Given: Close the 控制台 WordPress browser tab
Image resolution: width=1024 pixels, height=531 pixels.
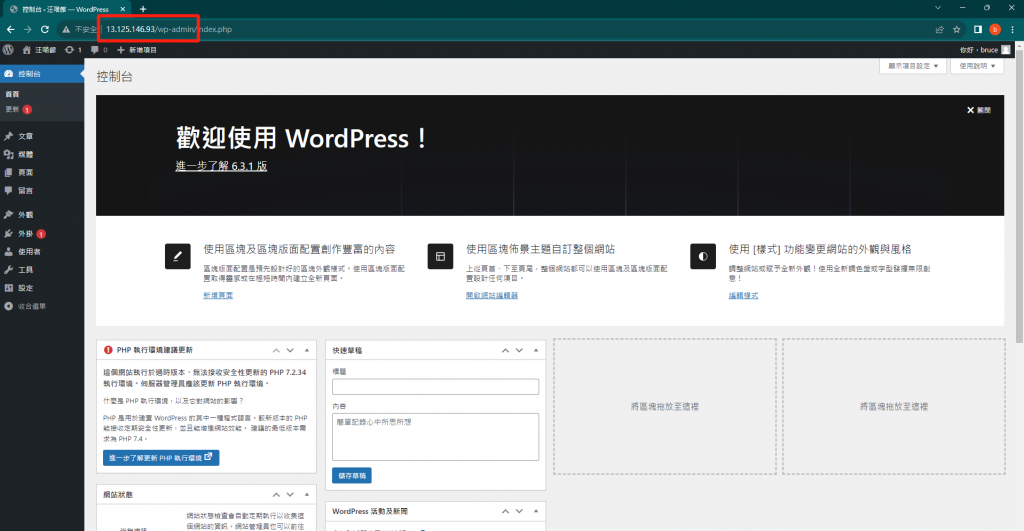Looking at the screenshot, I should [122, 9].
